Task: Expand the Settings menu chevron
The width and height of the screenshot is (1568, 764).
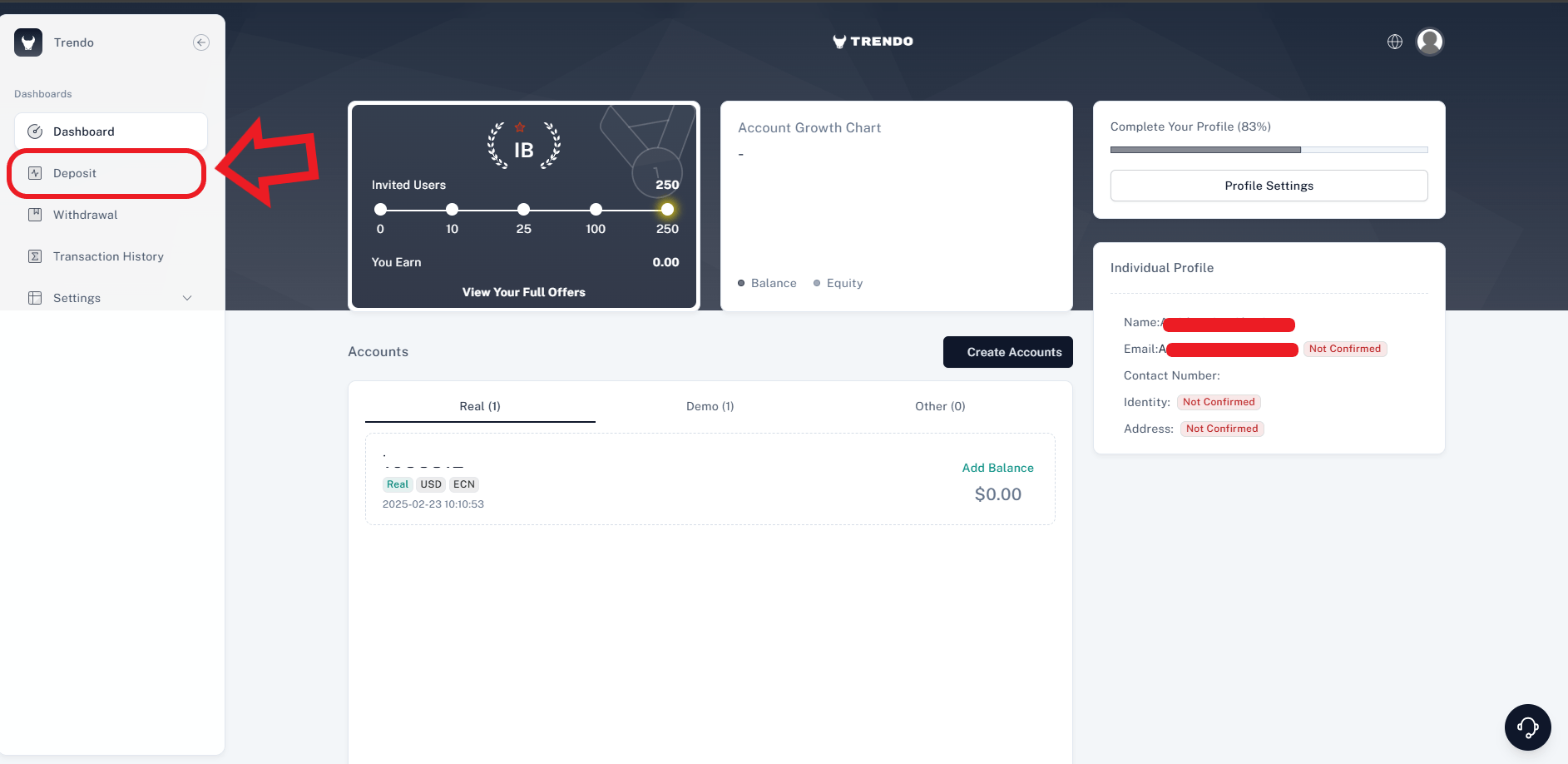Action: (x=187, y=298)
